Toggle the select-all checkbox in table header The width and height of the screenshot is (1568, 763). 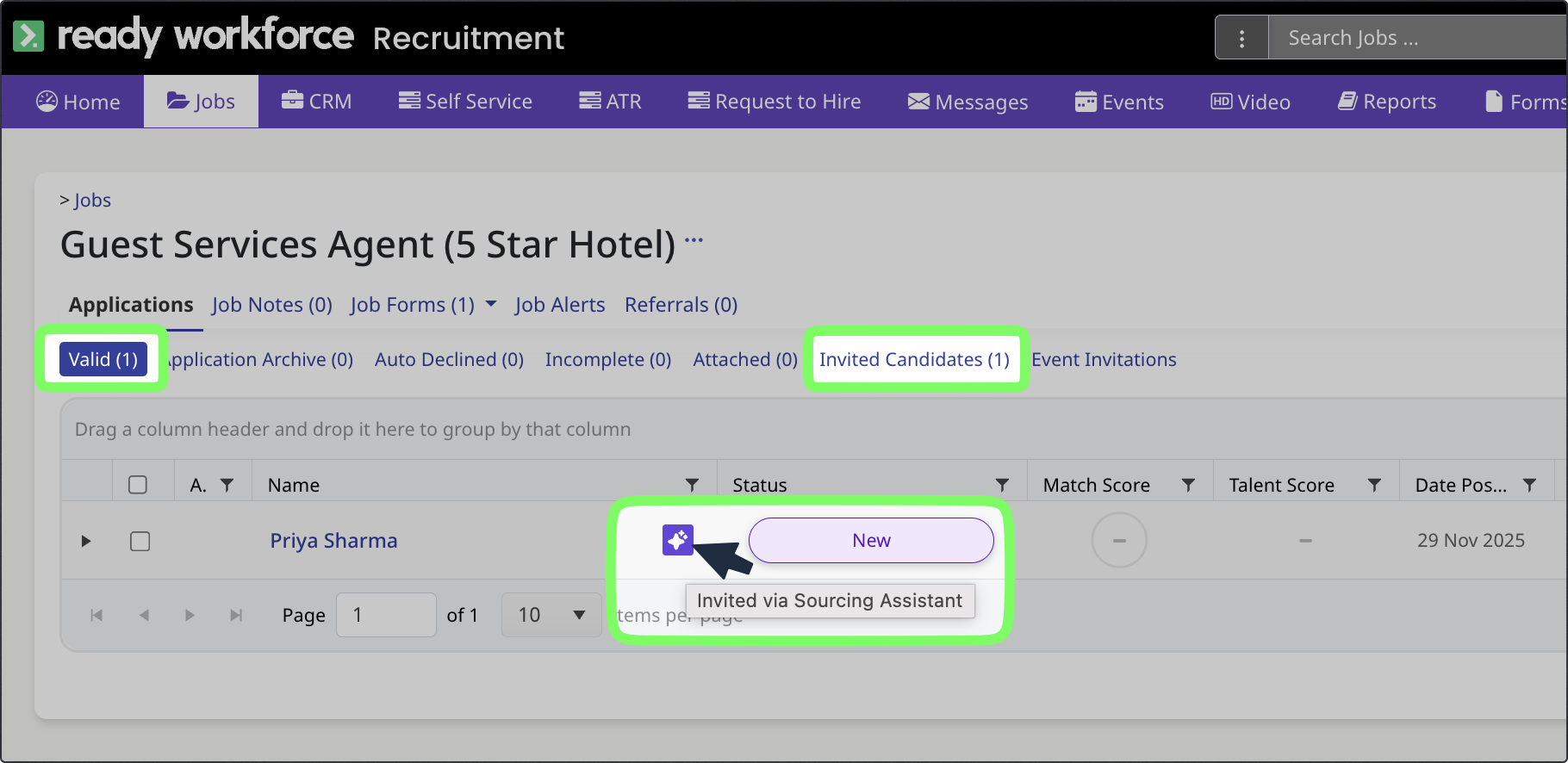pyautogui.click(x=138, y=485)
